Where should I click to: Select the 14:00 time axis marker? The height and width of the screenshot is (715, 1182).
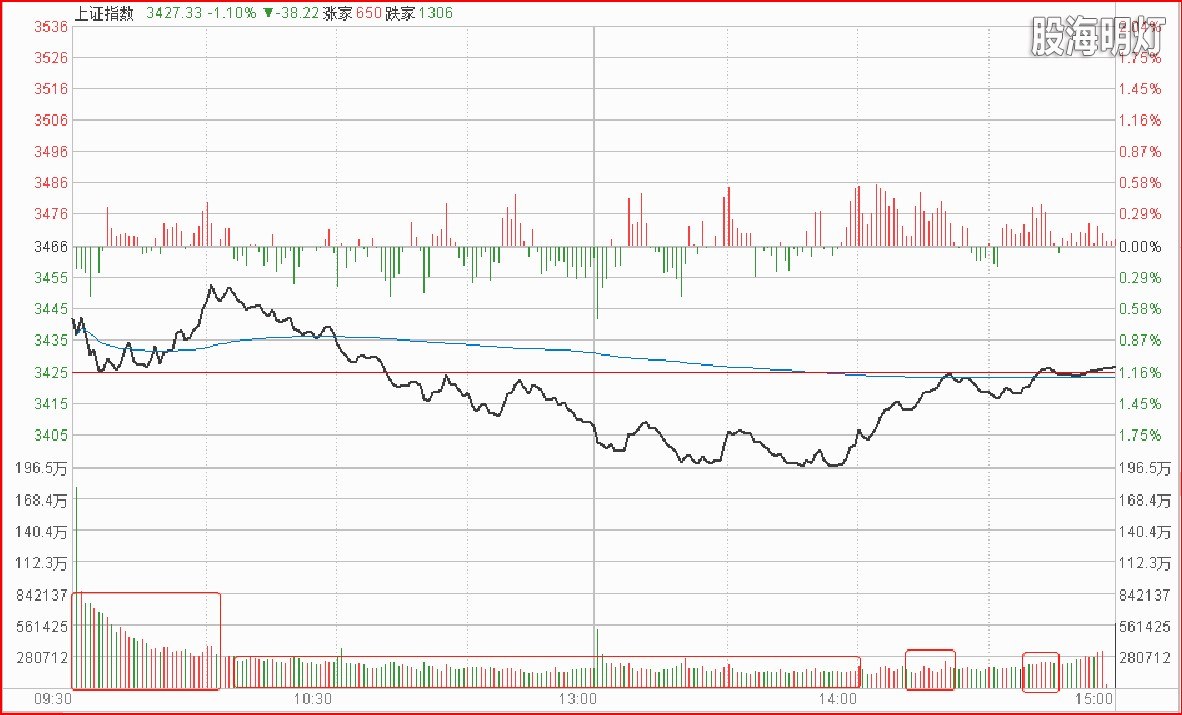(x=838, y=698)
